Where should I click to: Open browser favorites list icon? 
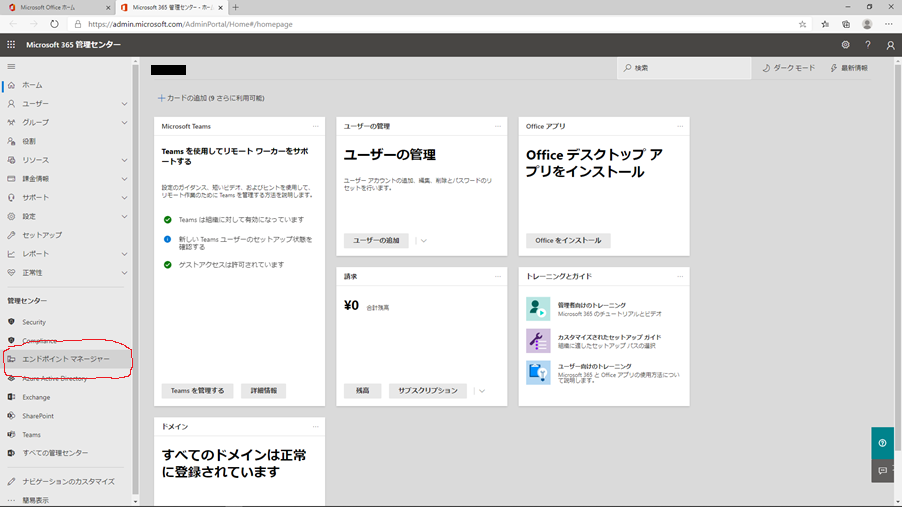pyautogui.click(x=825, y=24)
